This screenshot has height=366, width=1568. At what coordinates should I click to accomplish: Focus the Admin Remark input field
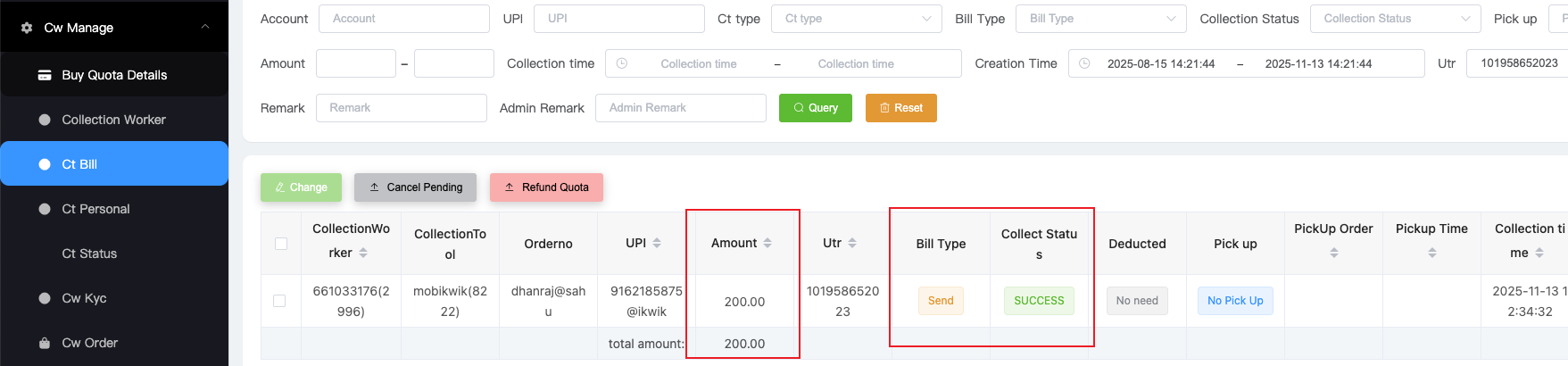680,108
